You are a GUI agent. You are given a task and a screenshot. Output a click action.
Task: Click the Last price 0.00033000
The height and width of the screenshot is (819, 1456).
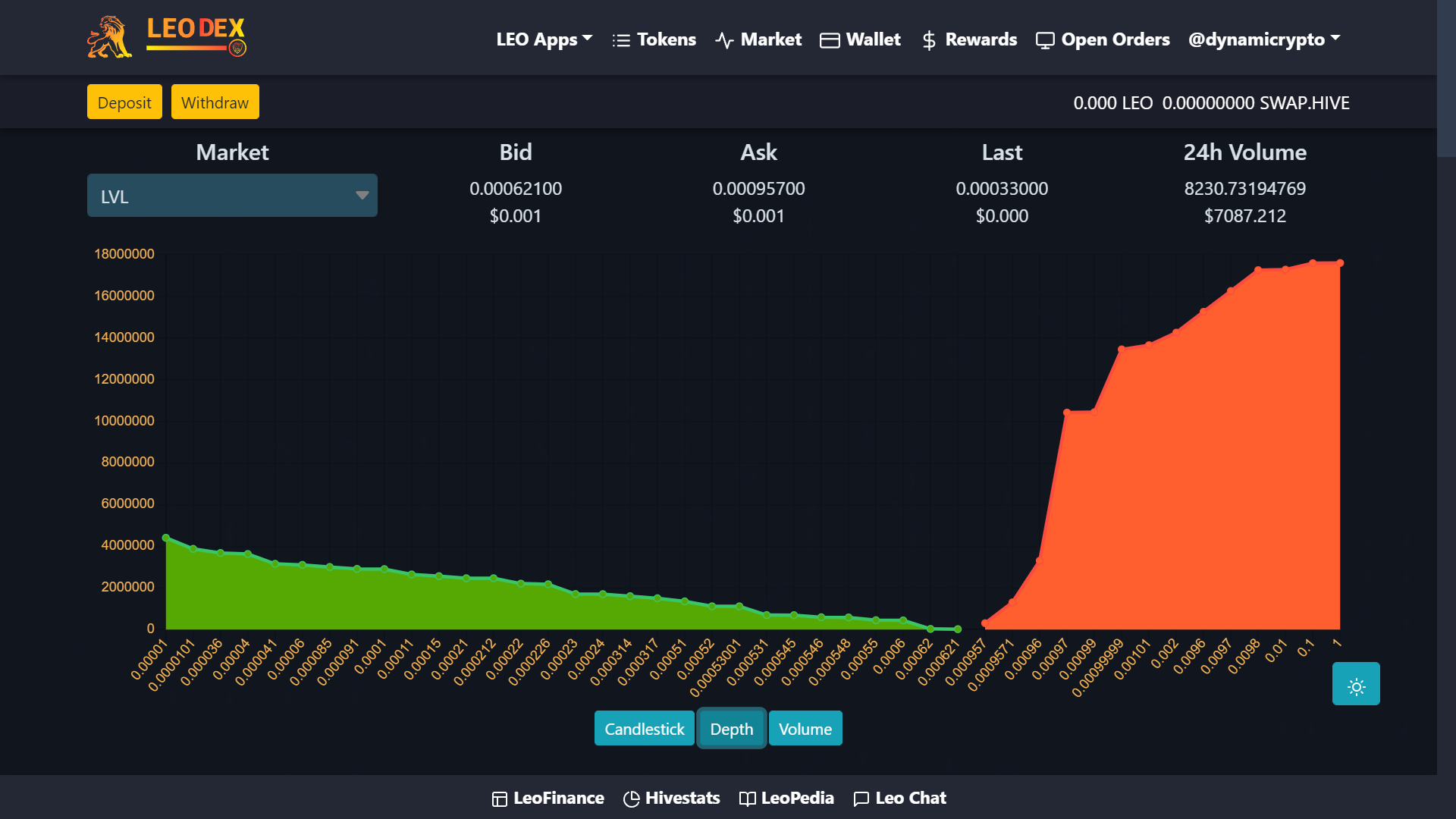coord(1002,188)
